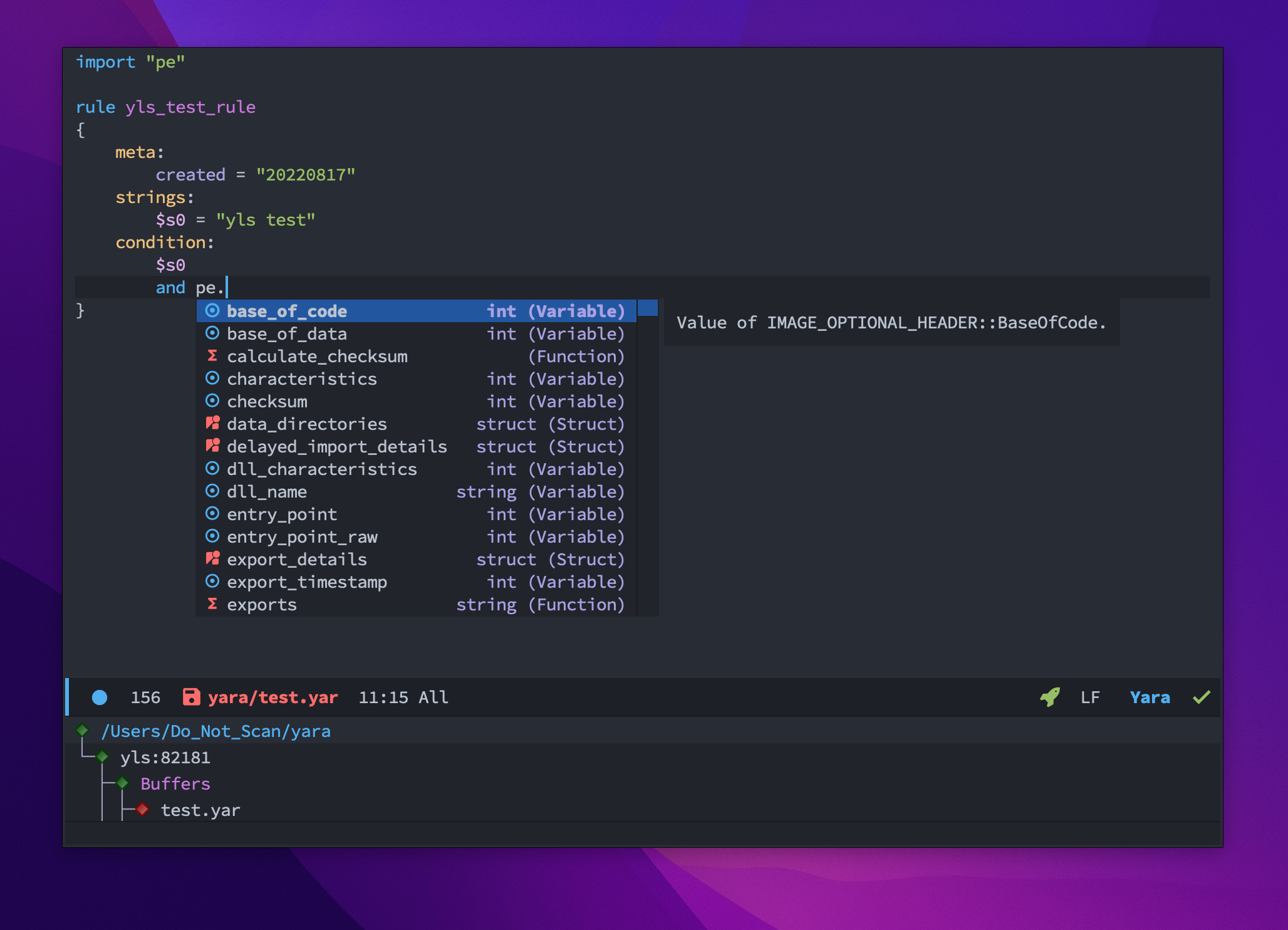The height and width of the screenshot is (930, 1288).
Task: Click the Yara major mode label
Action: pos(1150,697)
